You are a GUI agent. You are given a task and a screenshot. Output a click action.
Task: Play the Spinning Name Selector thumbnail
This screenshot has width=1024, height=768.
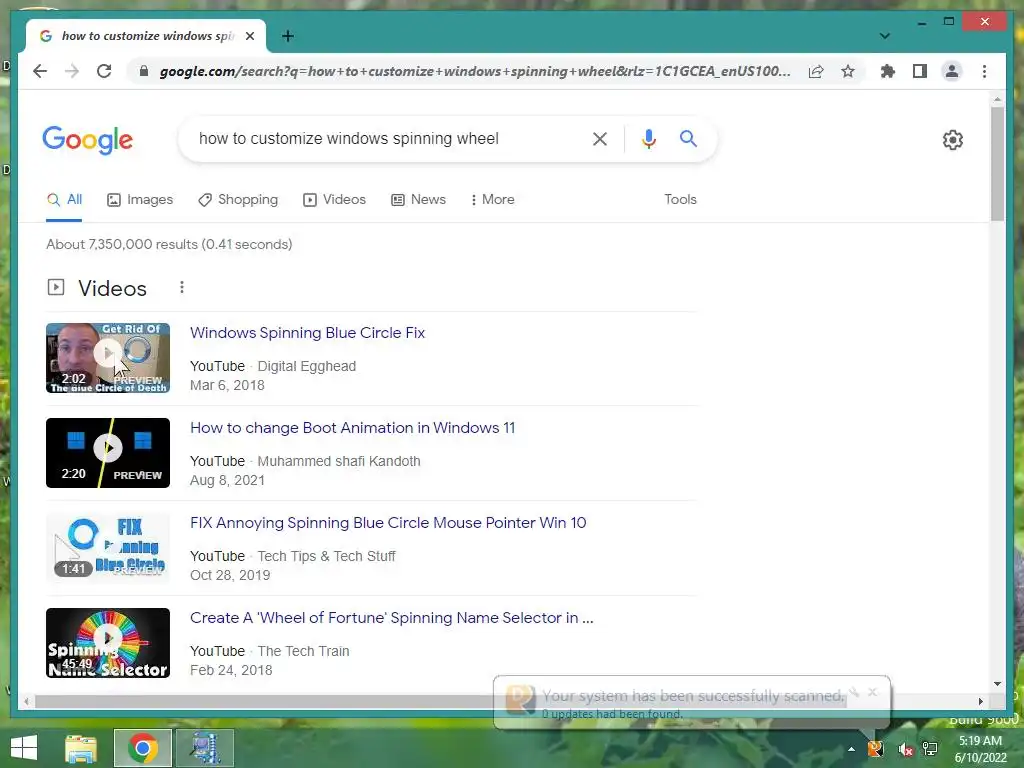pyautogui.click(x=108, y=643)
